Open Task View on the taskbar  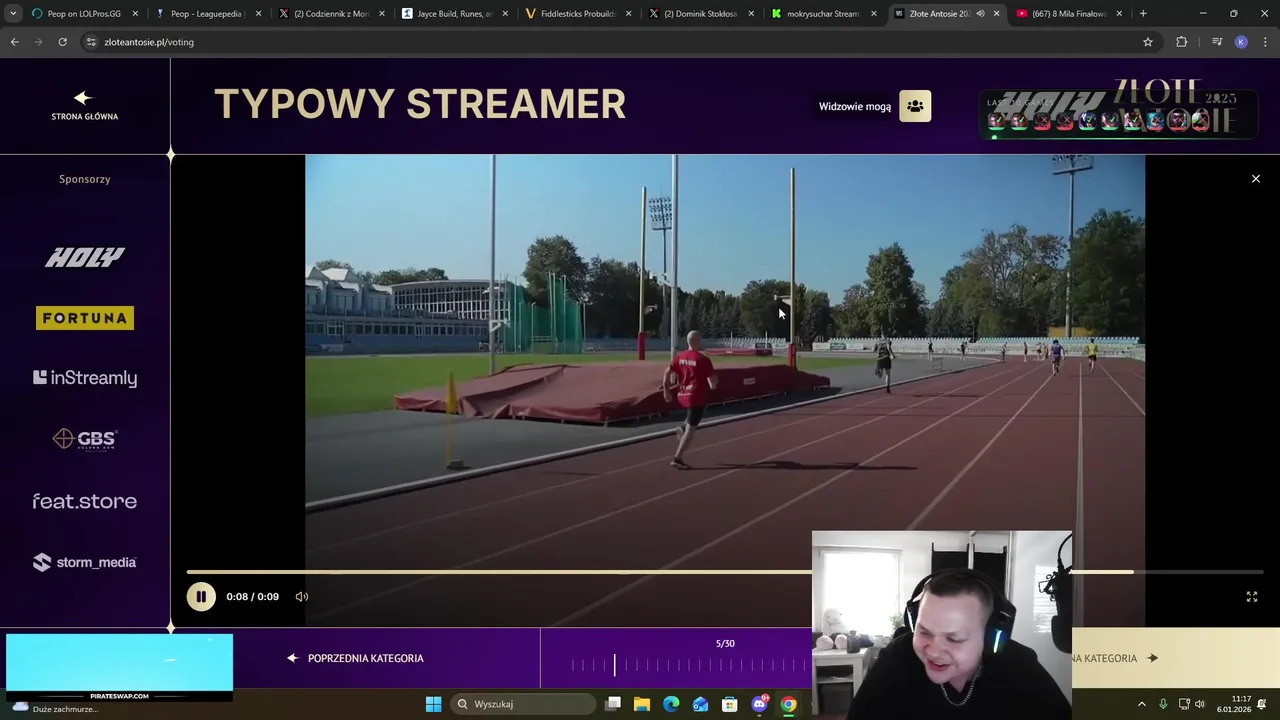613,704
